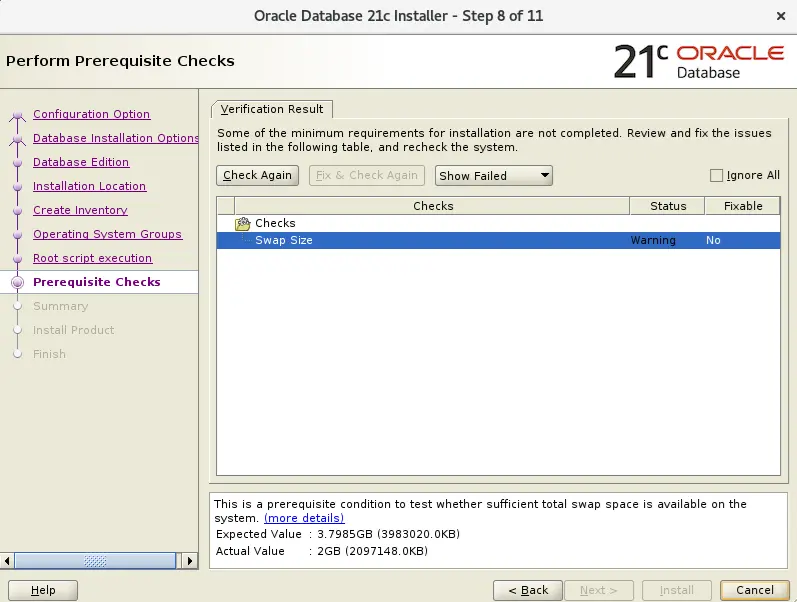Select the Swap Size row
The width and height of the screenshot is (797, 602).
pyautogui.click(x=499, y=240)
